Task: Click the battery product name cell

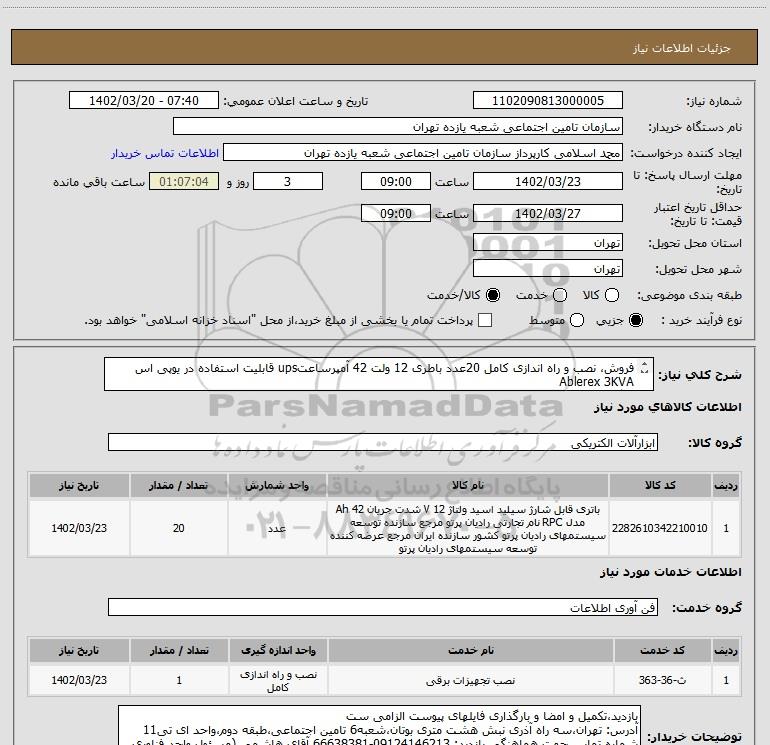Action: click(x=468, y=528)
